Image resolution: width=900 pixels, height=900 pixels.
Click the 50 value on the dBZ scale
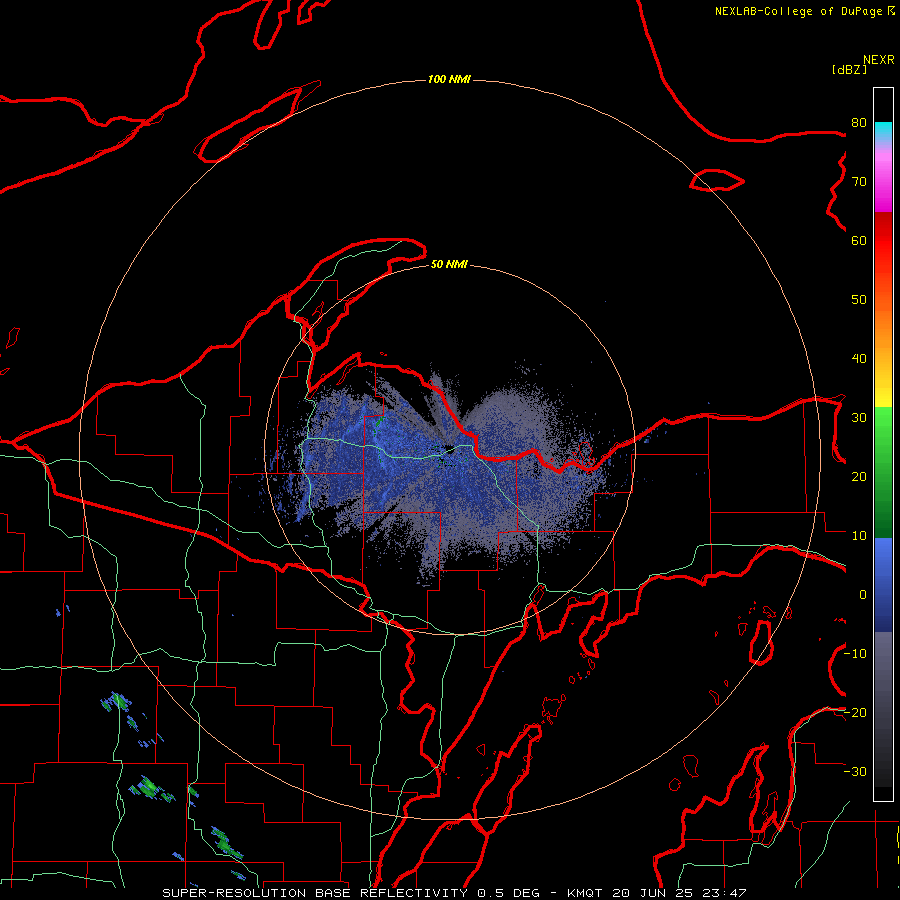click(x=859, y=300)
